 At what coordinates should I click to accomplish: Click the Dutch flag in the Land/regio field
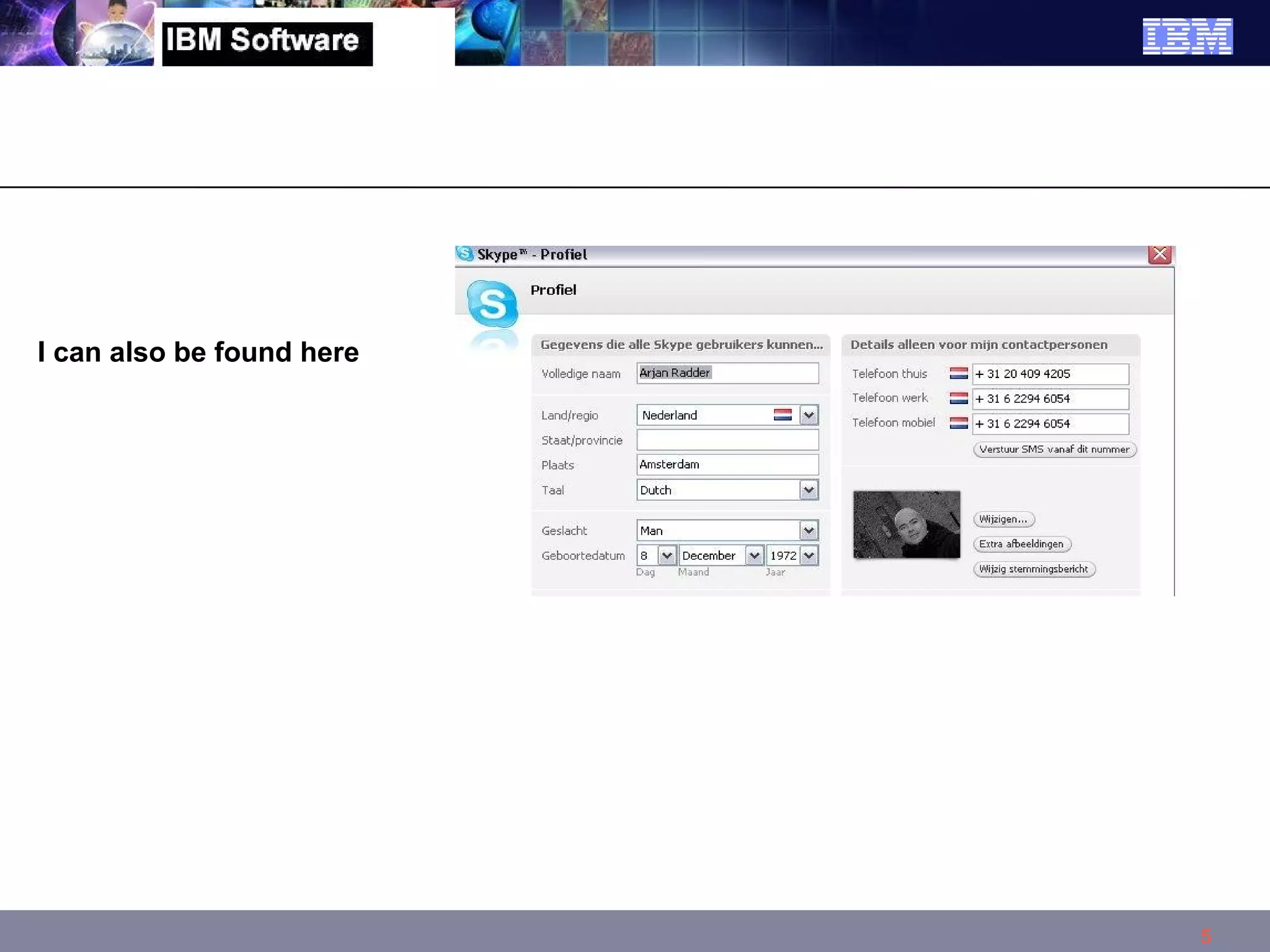[x=783, y=415]
